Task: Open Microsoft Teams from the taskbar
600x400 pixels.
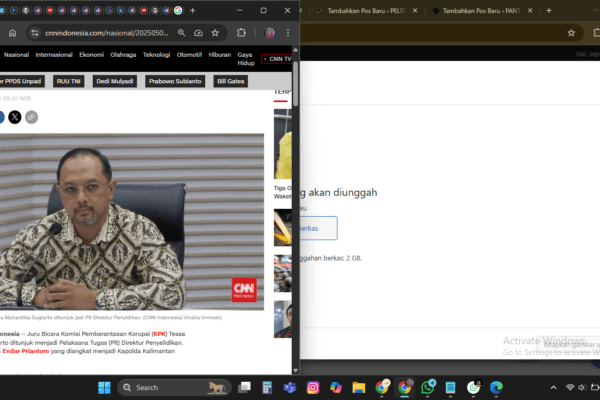Action: 290,388
